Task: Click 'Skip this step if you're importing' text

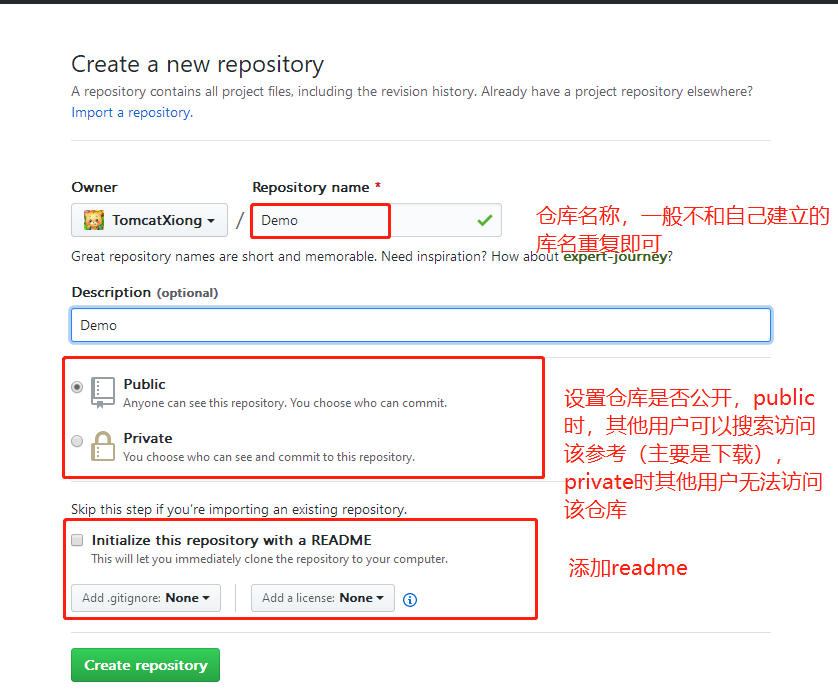Action: (x=239, y=509)
